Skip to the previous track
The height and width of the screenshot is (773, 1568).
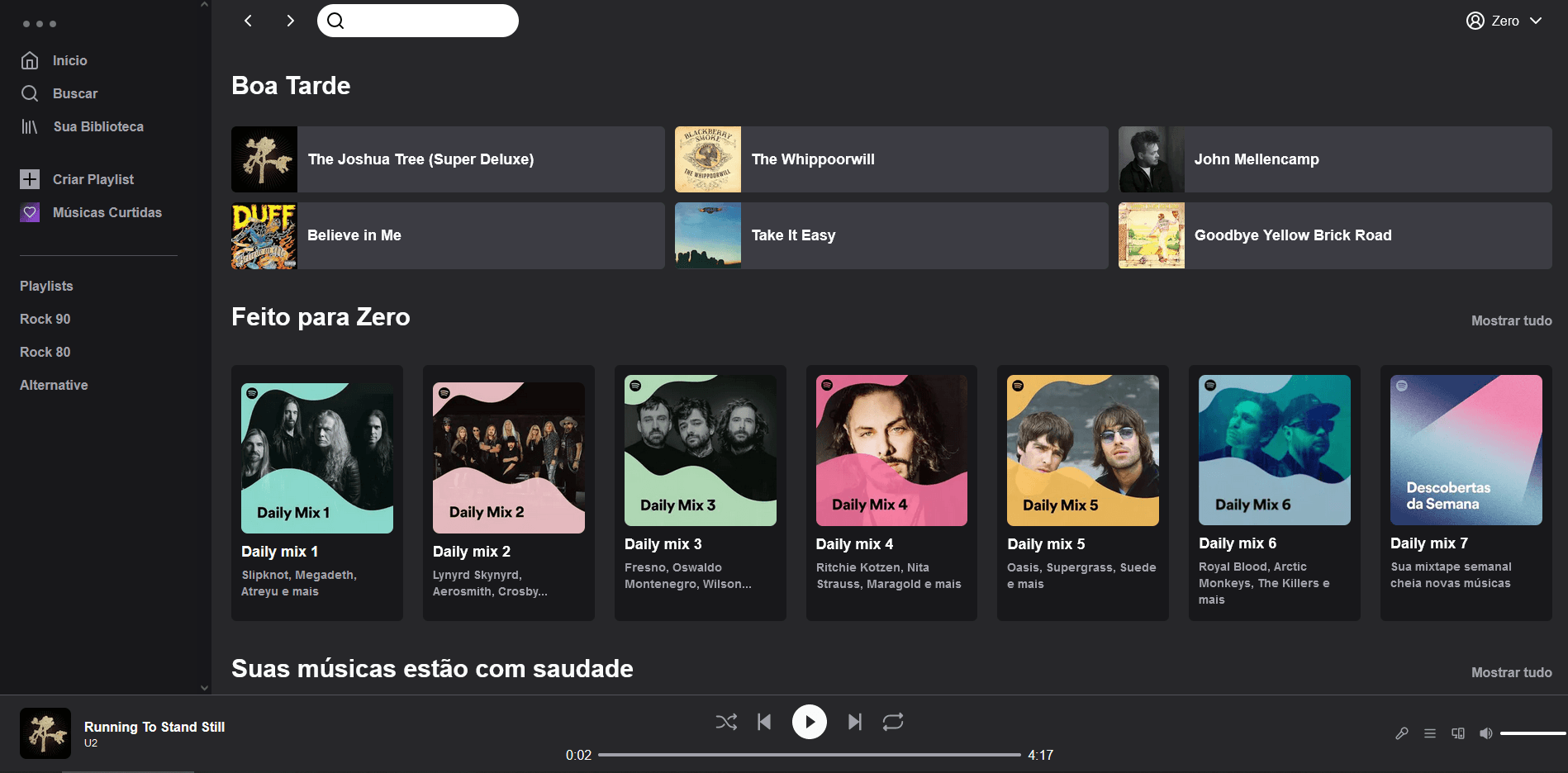(764, 722)
